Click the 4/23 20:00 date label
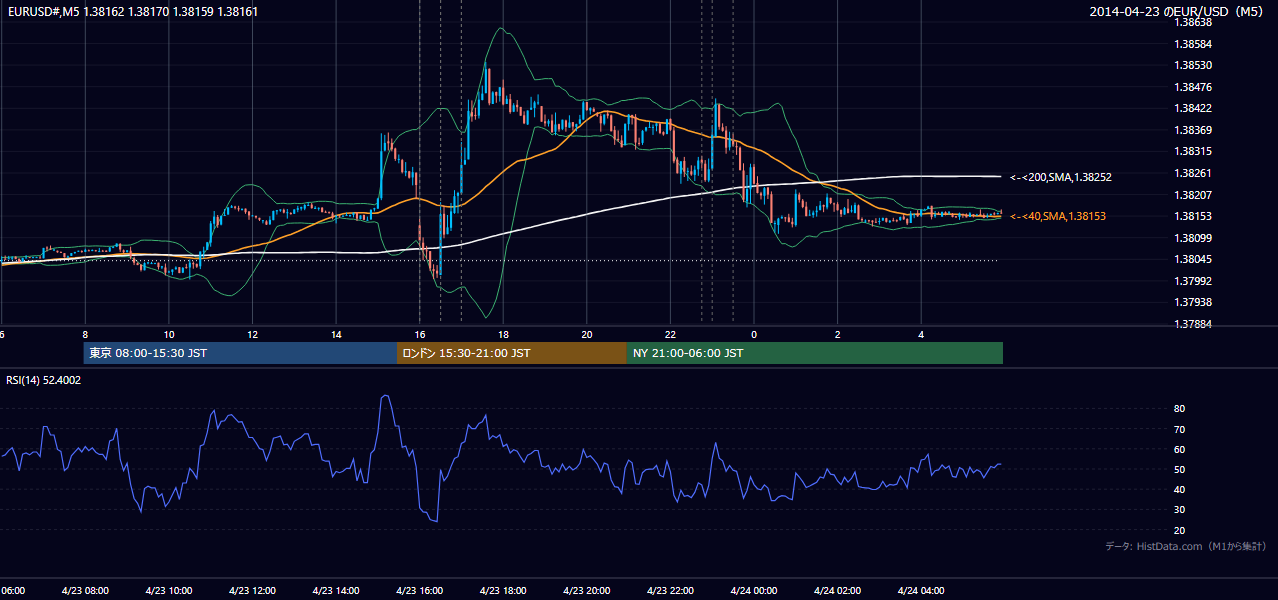Image resolution: width=1278 pixels, height=600 pixels. pos(587,591)
